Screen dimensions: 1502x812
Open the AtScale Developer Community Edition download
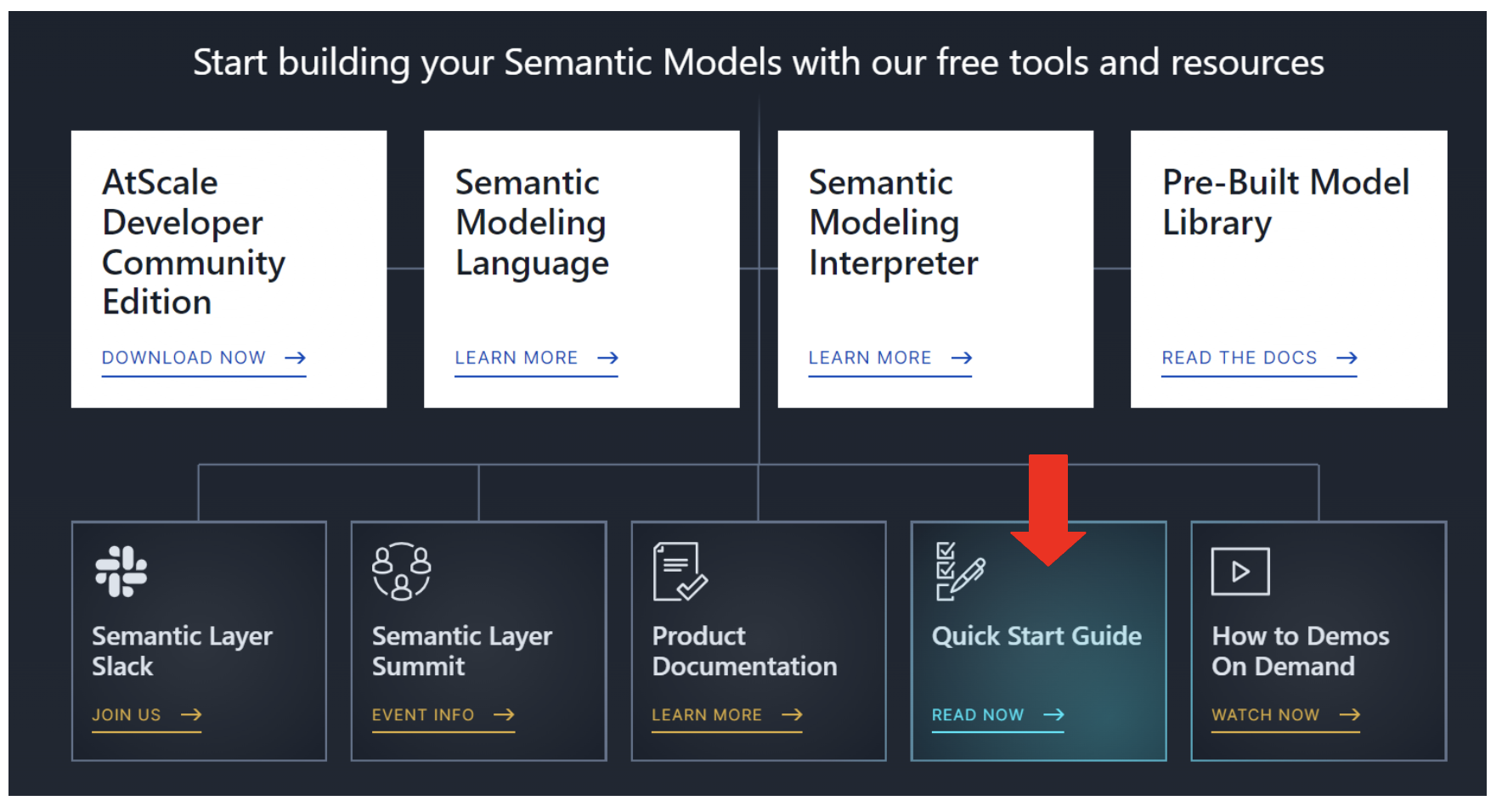coord(184,358)
